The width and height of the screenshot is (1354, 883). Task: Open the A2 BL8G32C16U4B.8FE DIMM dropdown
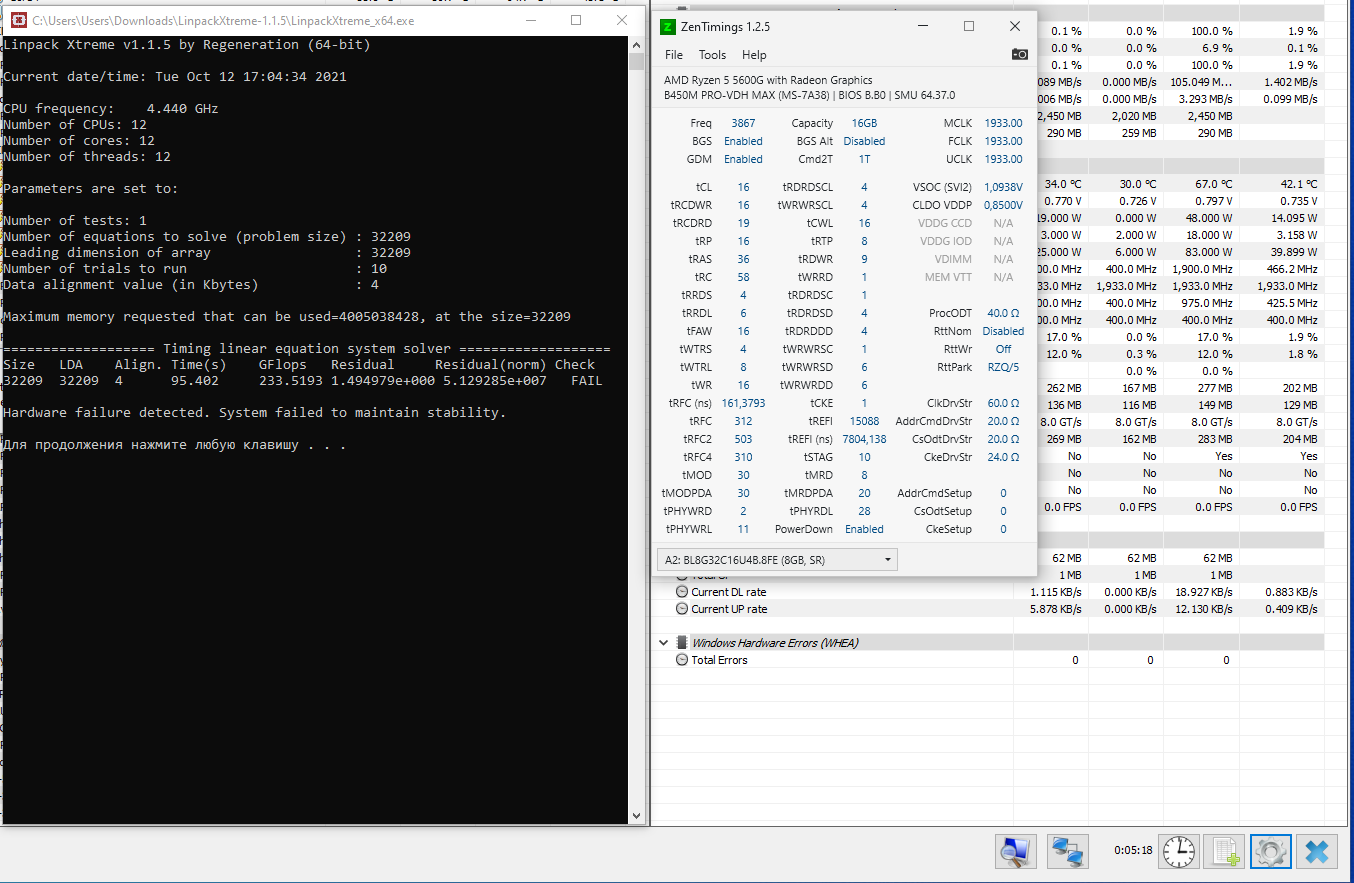[x=777, y=560]
